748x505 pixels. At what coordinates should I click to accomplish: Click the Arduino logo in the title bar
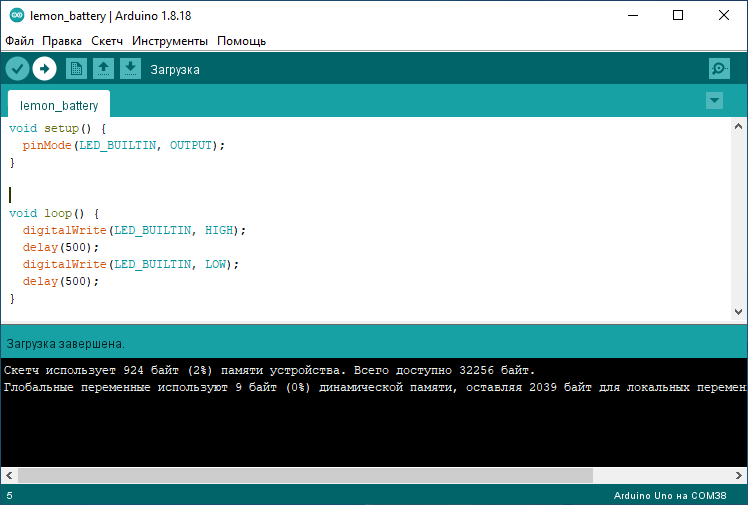coord(17,15)
